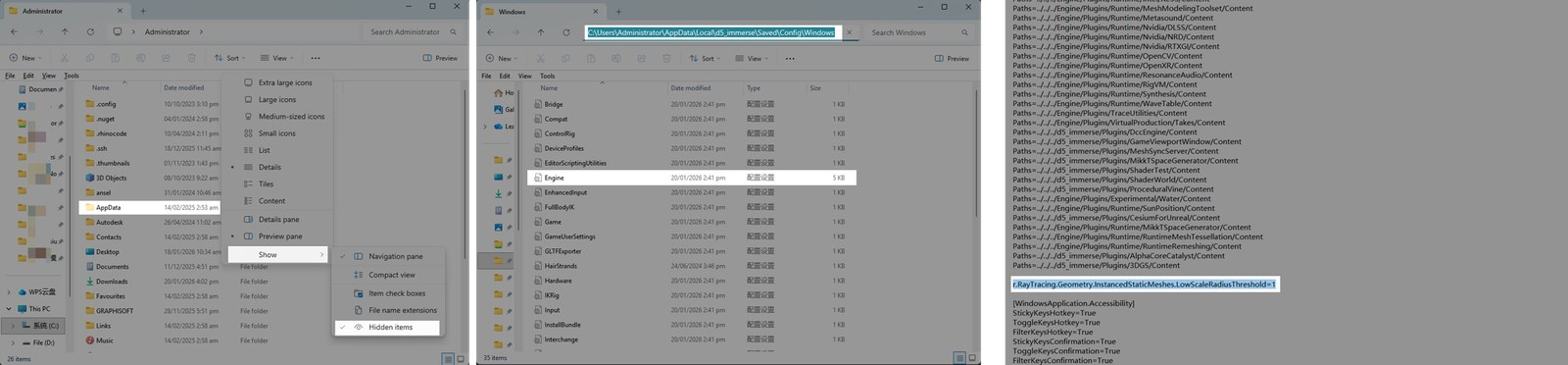
Task: Expand WPS云盘 in navigation tree
Action: click(x=10, y=291)
